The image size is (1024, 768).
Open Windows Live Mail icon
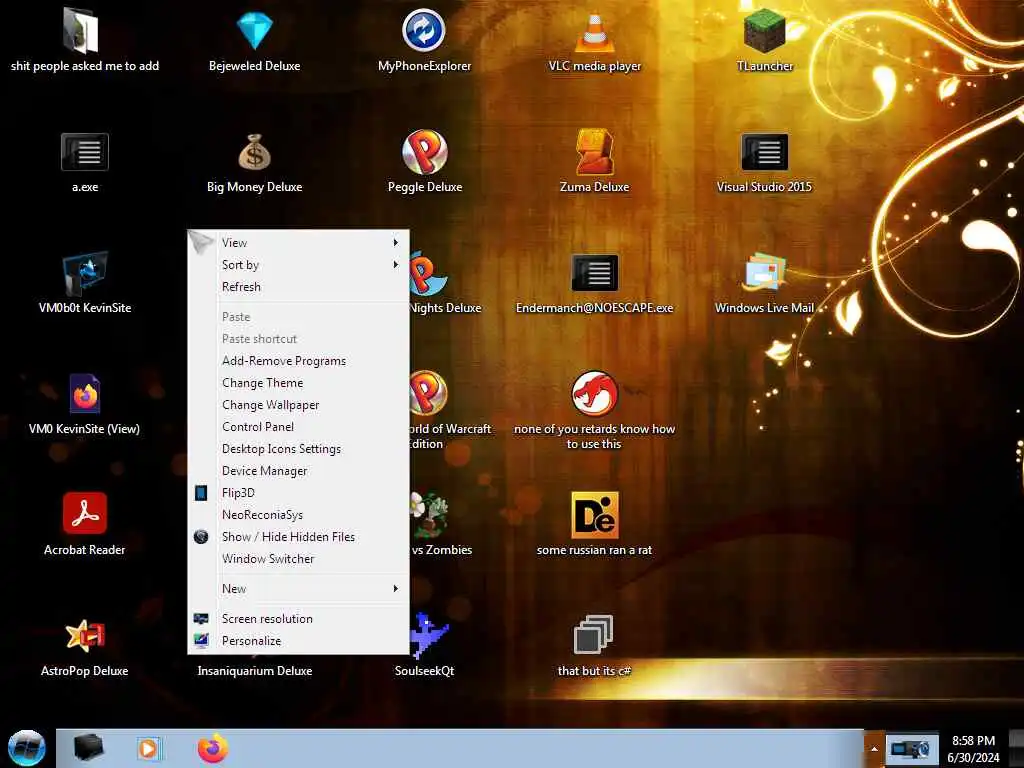[764, 282]
